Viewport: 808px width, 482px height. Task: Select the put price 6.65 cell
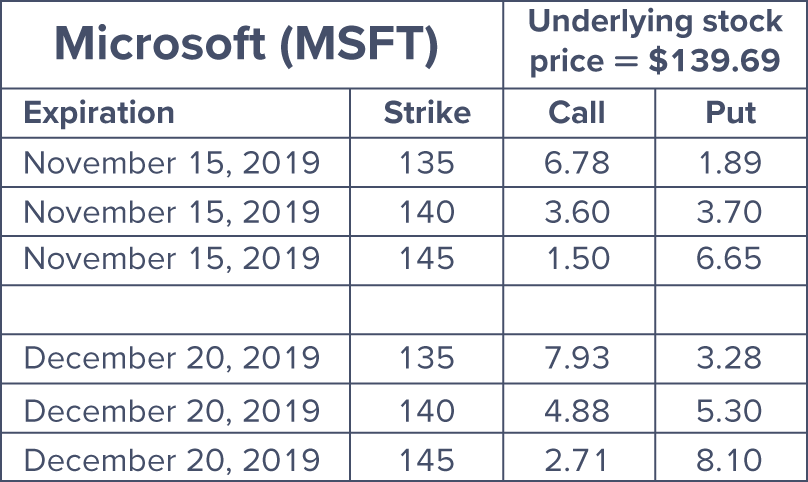coord(731,260)
